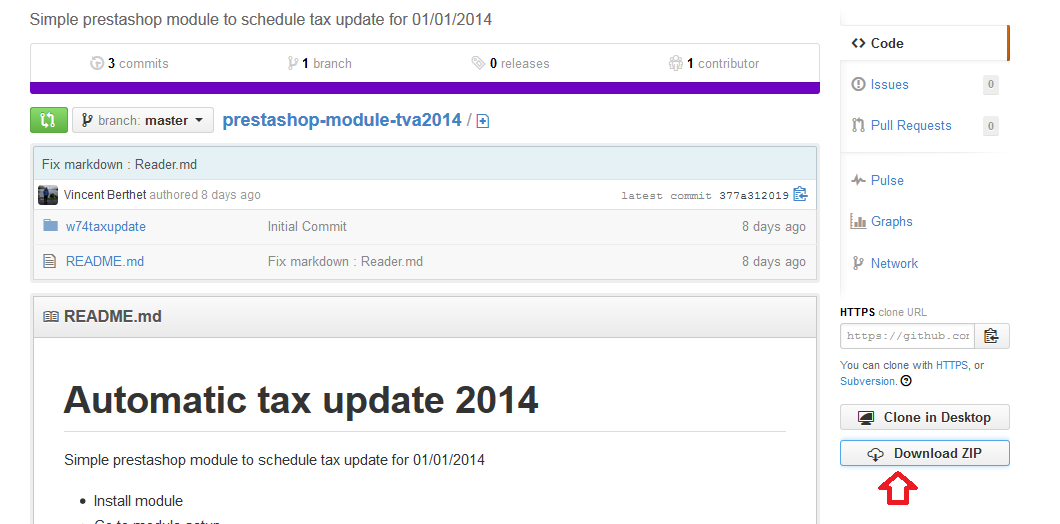The width and height of the screenshot is (1060, 524).
Task: Open the Graphs tab
Action: pos(891,222)
